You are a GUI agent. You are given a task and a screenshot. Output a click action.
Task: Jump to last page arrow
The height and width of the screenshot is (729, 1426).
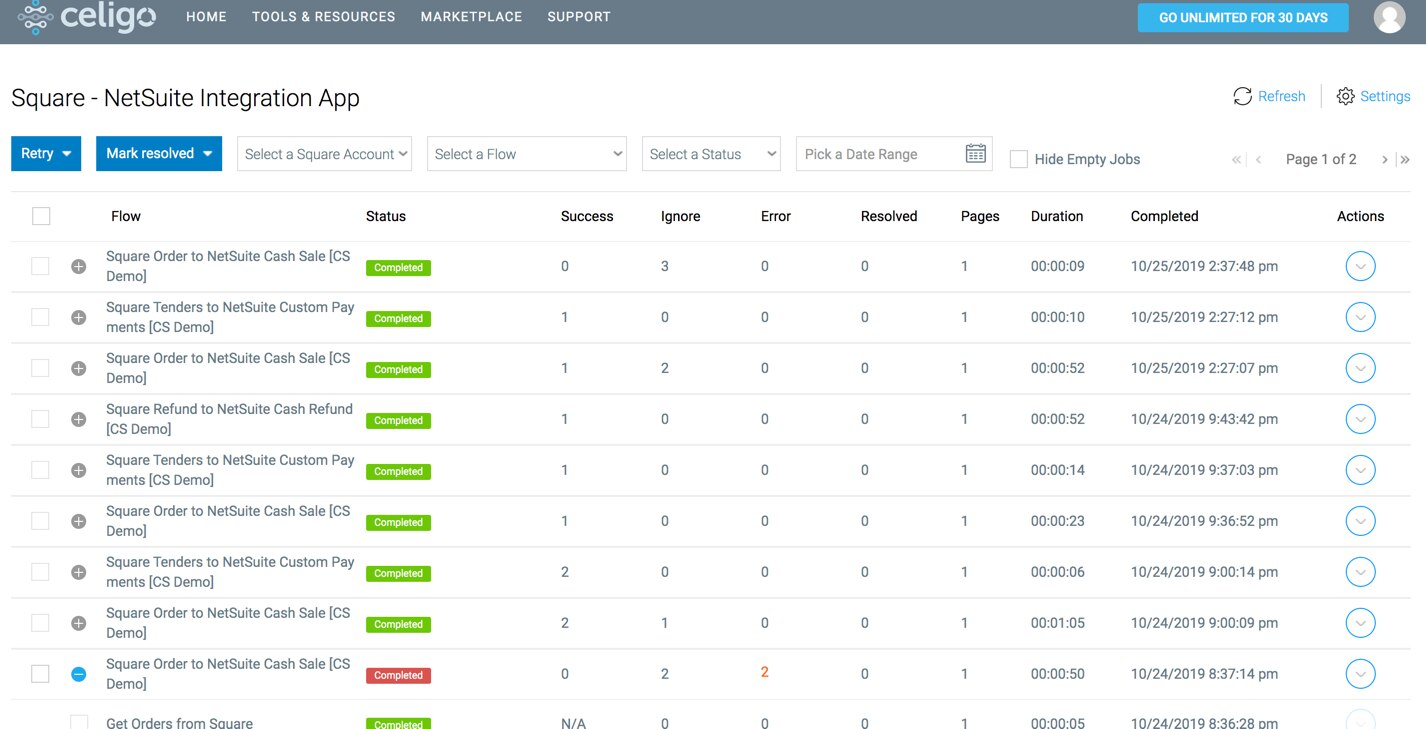[1405, 159]
